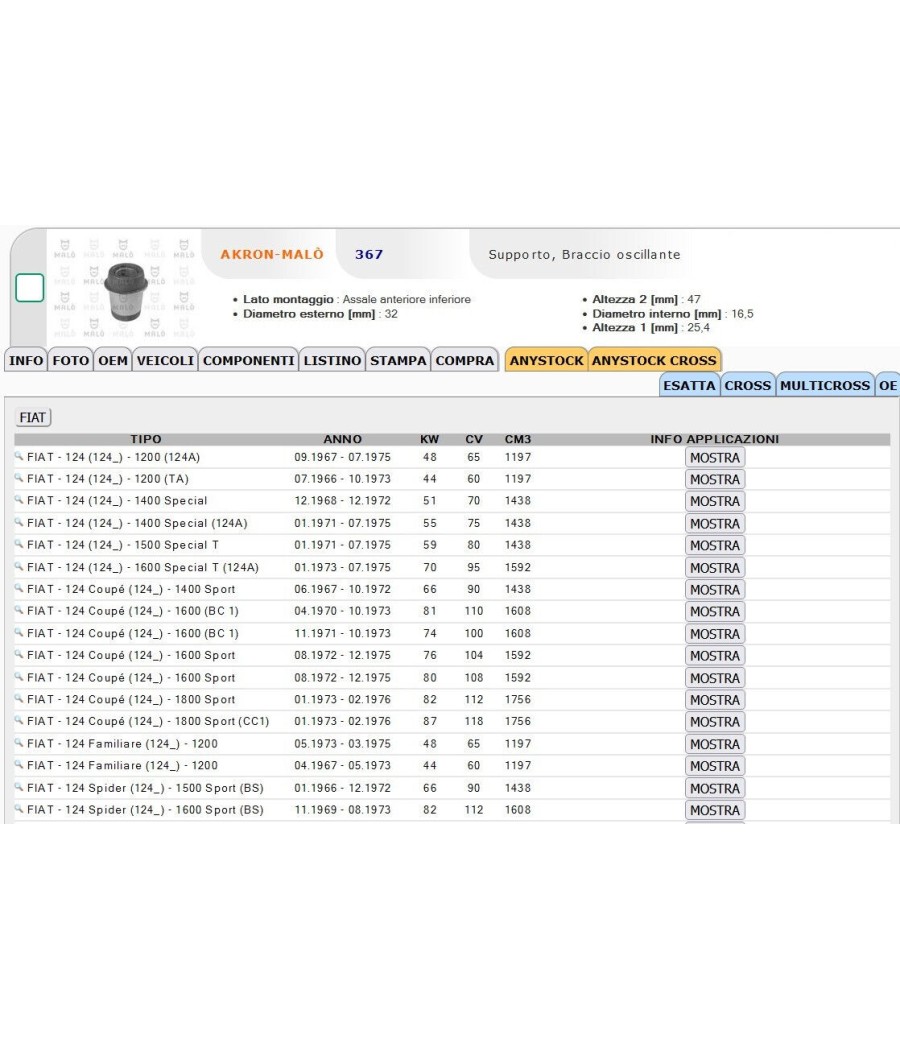This screenshot has width=900, height=1050.
Task: Select the OE search tab
Action: click(888, 385)
